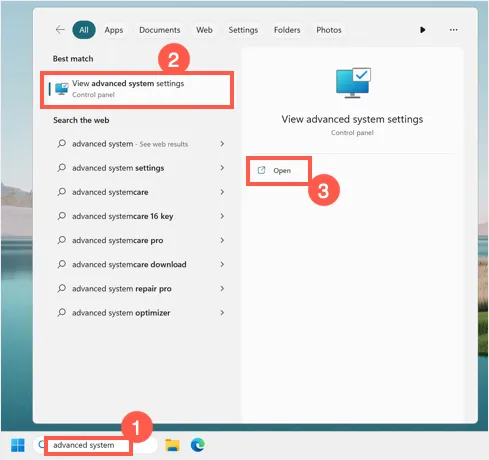Select the 'advanced systemcare 16 key' suggestion
This screenshot has height=460, width=489.
(140, 216)
